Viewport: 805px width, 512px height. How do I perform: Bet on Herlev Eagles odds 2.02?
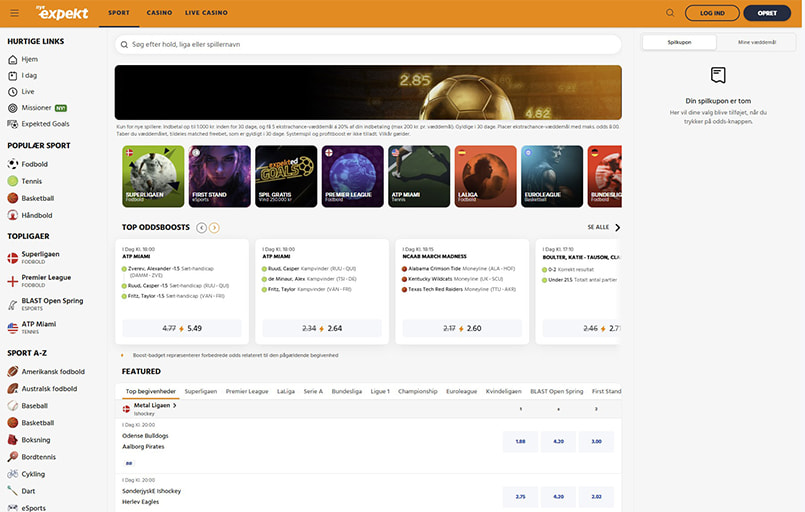pyautogui.click(x=596, y=497)
